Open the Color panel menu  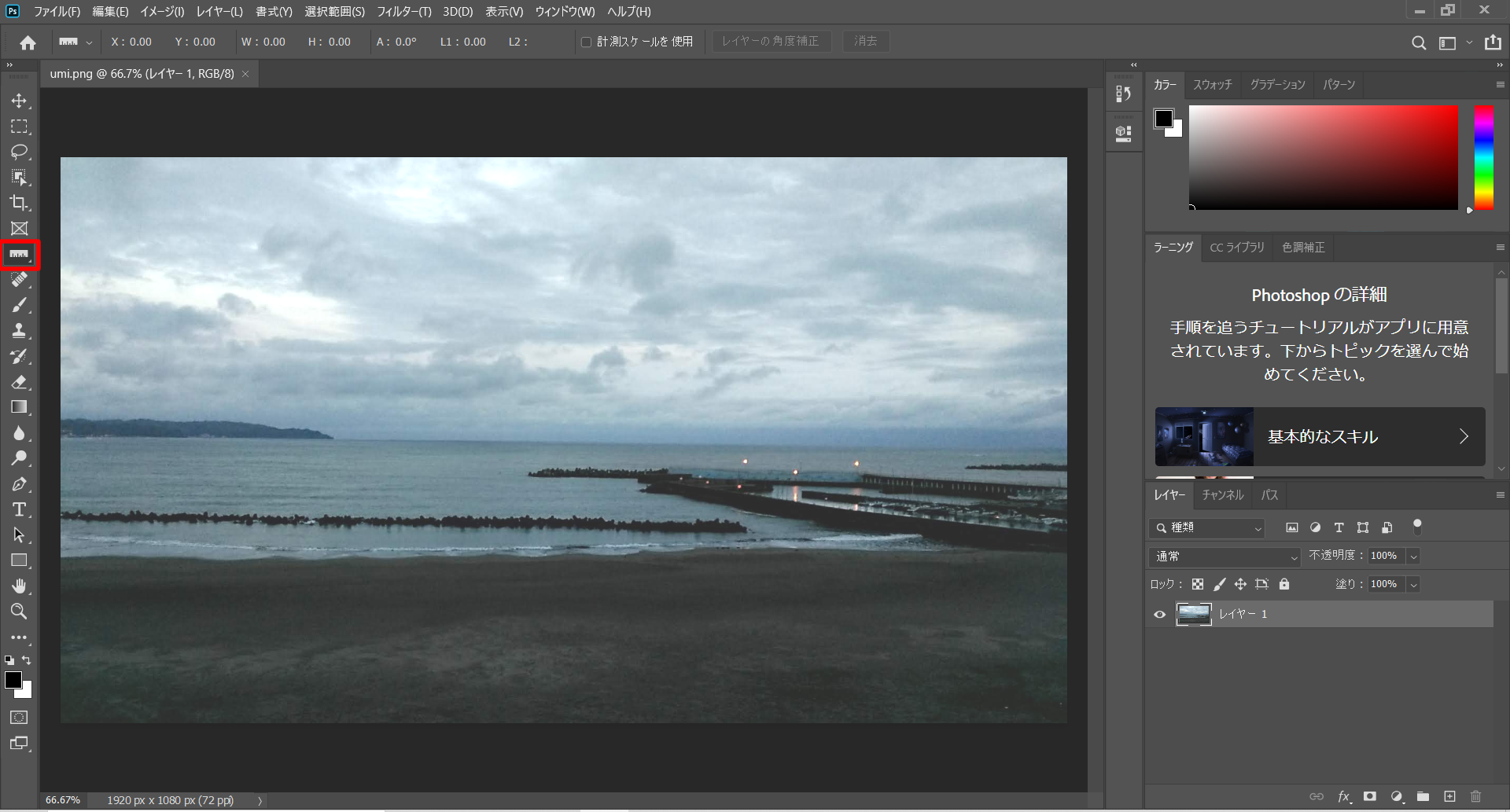coord(1500,85)
